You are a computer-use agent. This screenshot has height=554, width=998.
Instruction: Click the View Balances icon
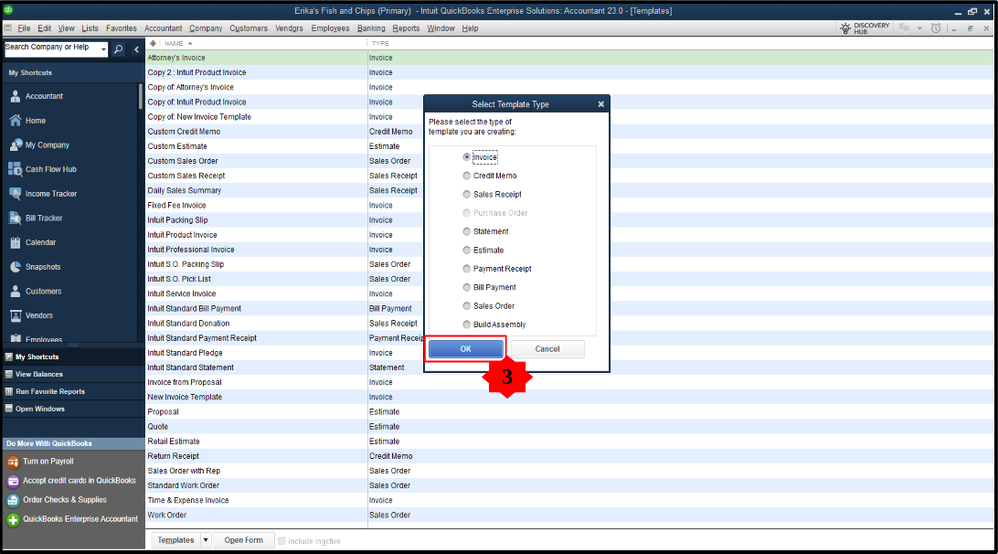pyautogui.click(x=9, y=374)
